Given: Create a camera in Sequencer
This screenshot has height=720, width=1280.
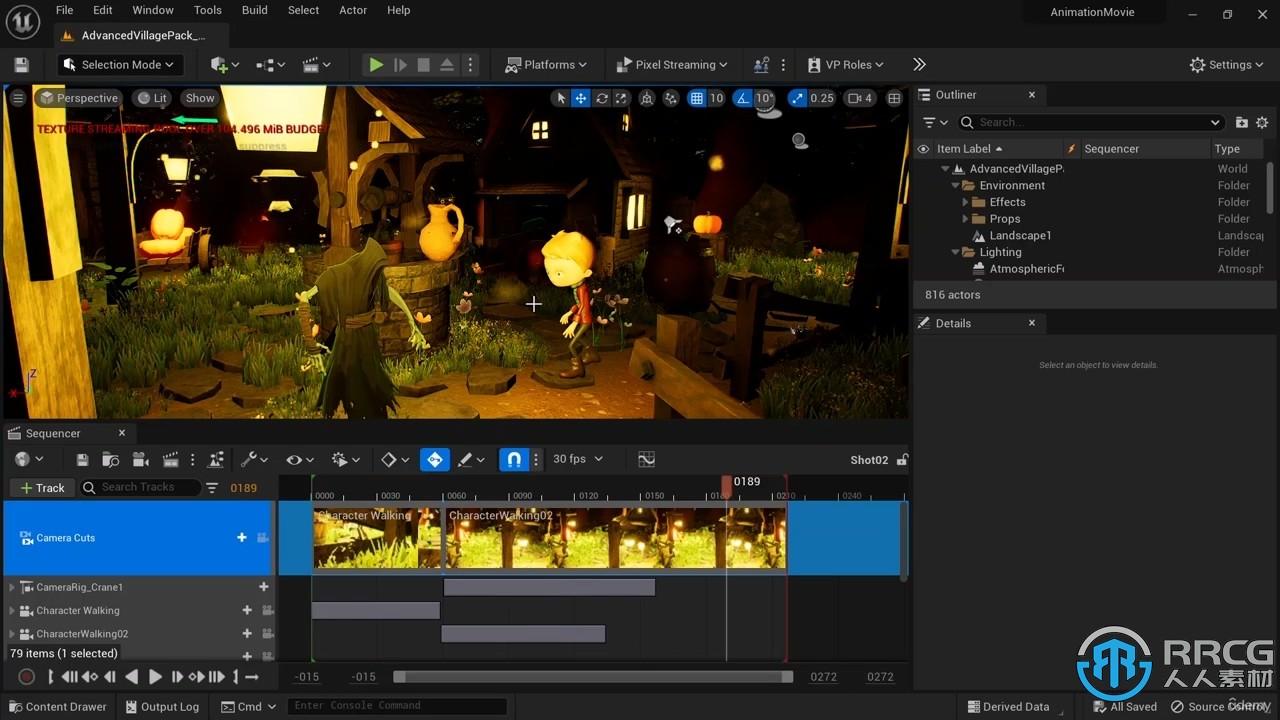Looking at the screenshot, I should click(141, 459).
